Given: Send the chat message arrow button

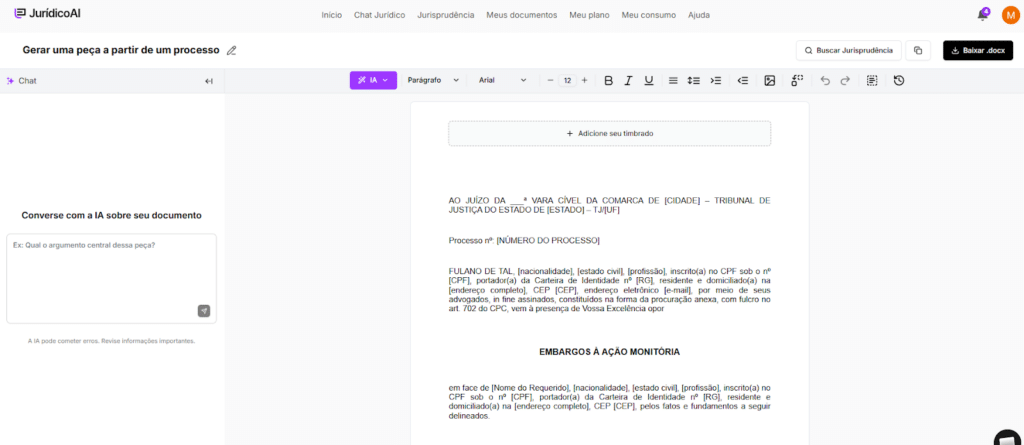Looking at the screenshot, I should 204,311.
